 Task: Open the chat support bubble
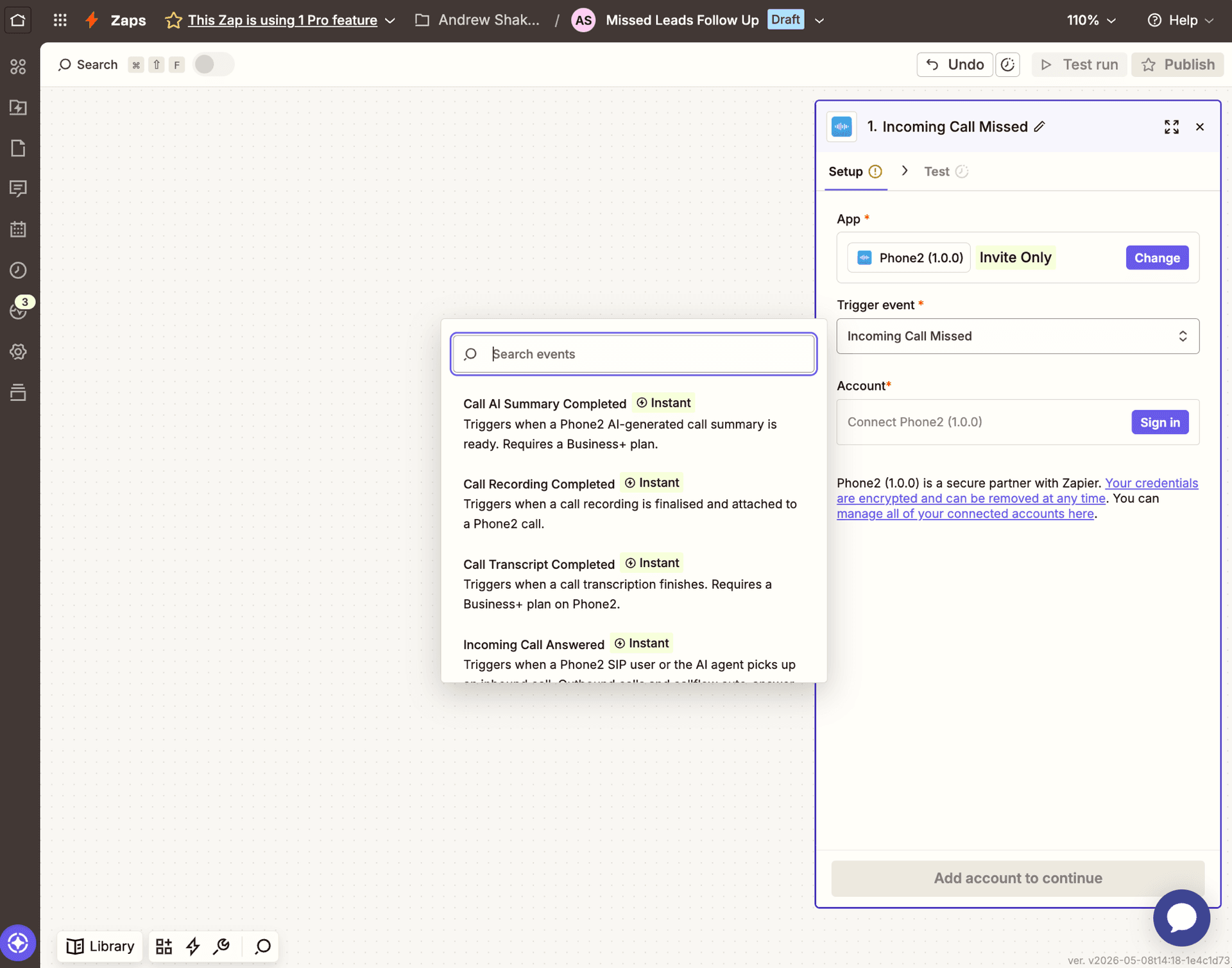pyautogui.click(x=1181, y=918)
